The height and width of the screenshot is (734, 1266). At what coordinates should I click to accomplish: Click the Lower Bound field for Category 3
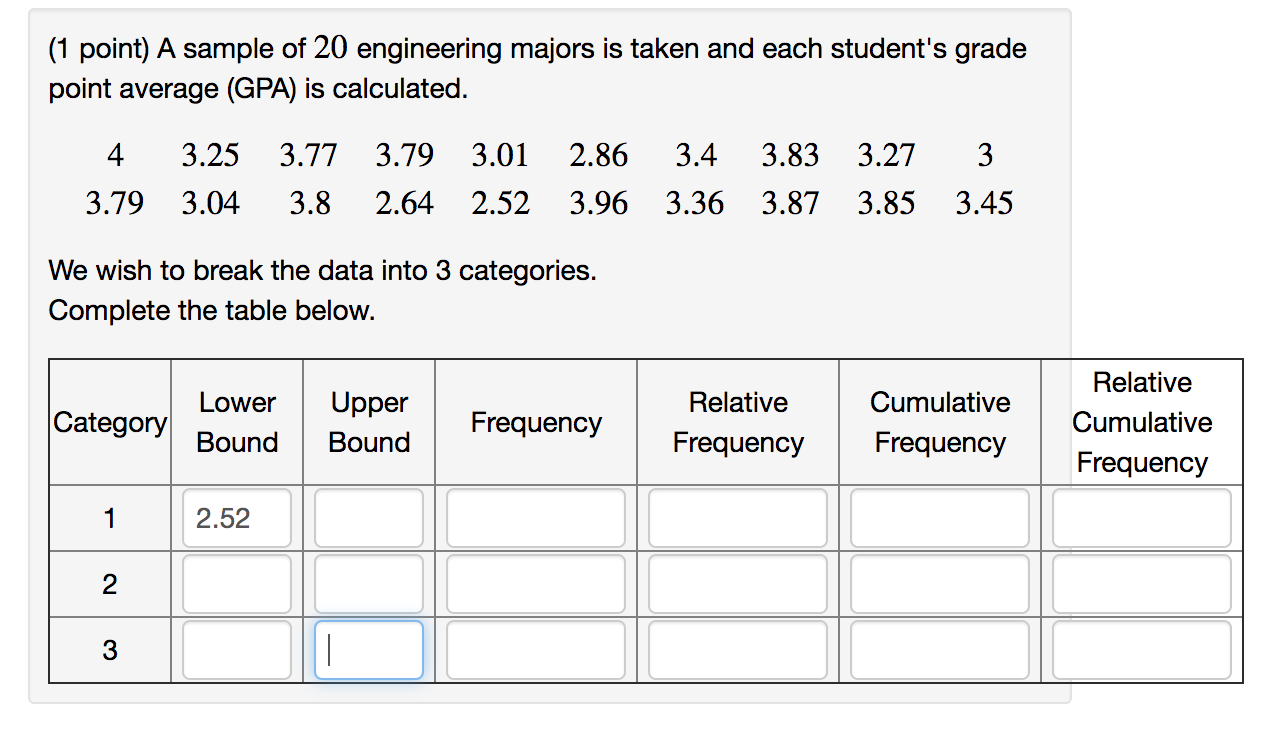(236, 650)
